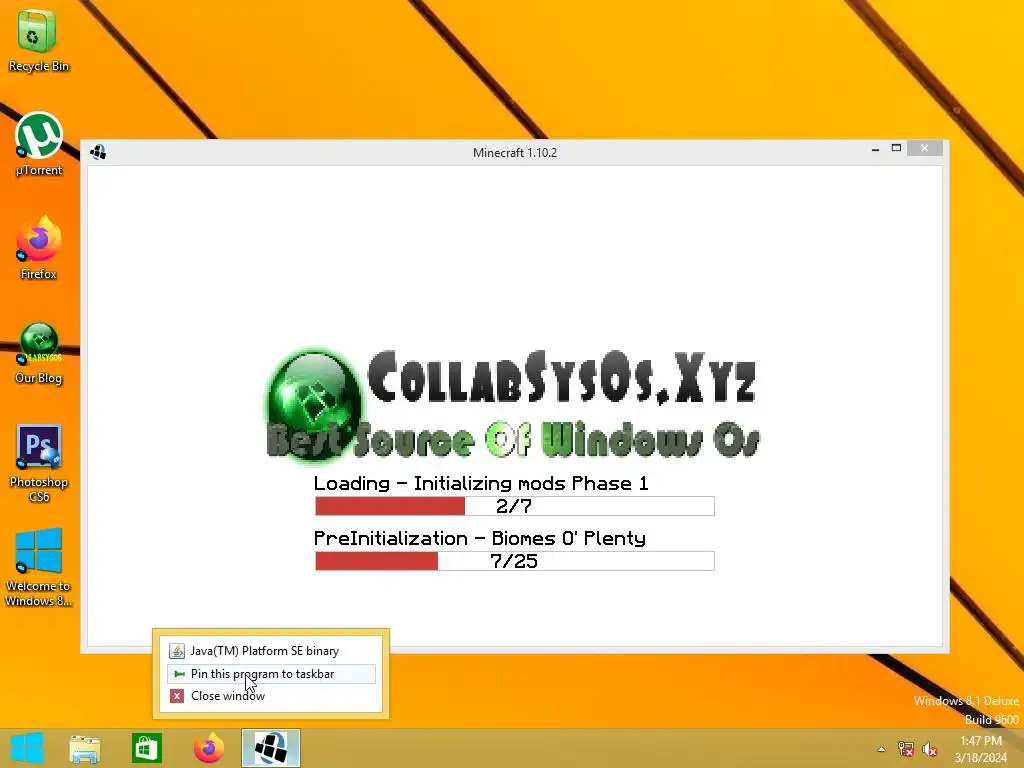Open the network status tray icon
1024x768 pixels.
(905, 749)
